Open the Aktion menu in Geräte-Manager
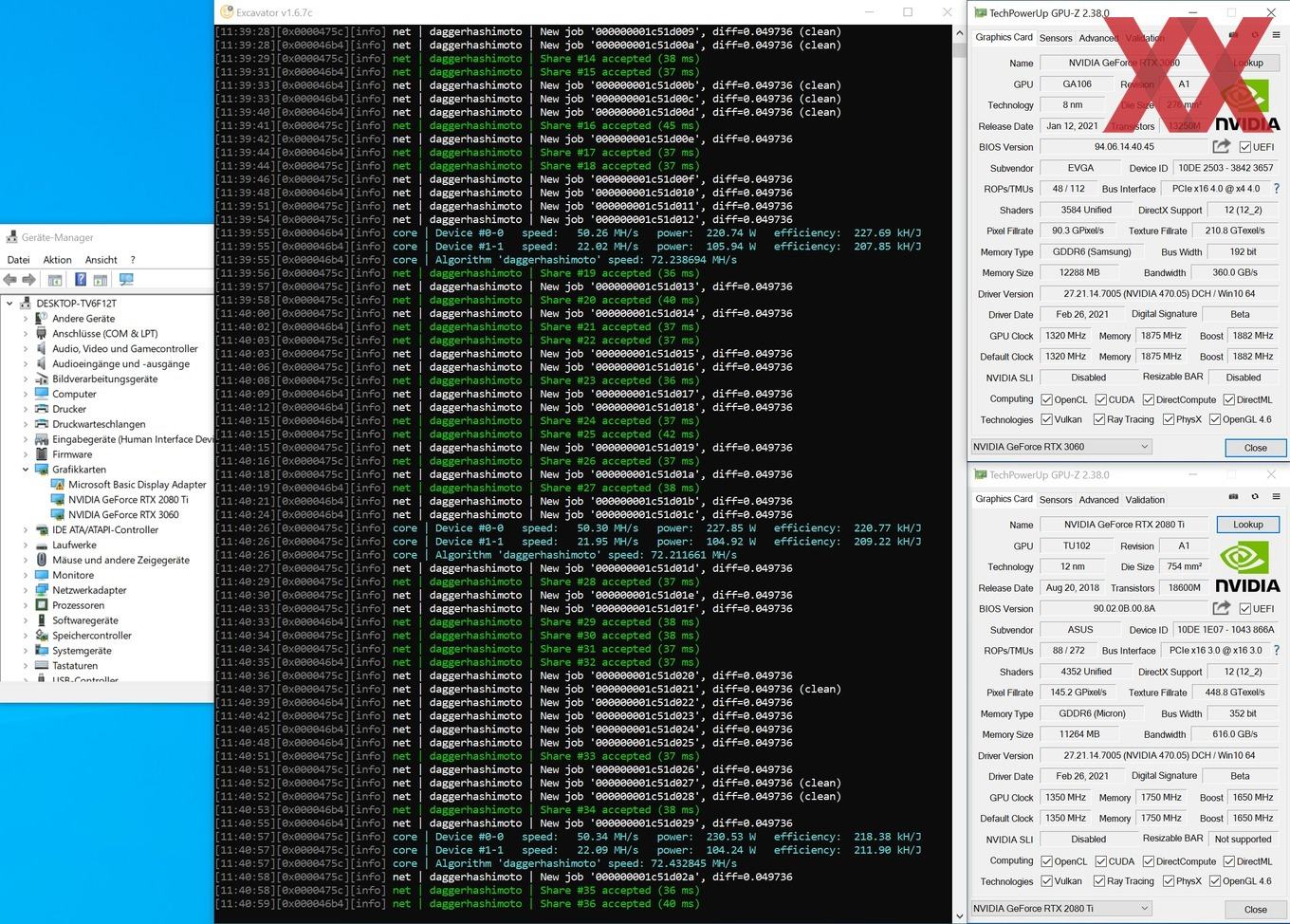 (x=57, y=260)
